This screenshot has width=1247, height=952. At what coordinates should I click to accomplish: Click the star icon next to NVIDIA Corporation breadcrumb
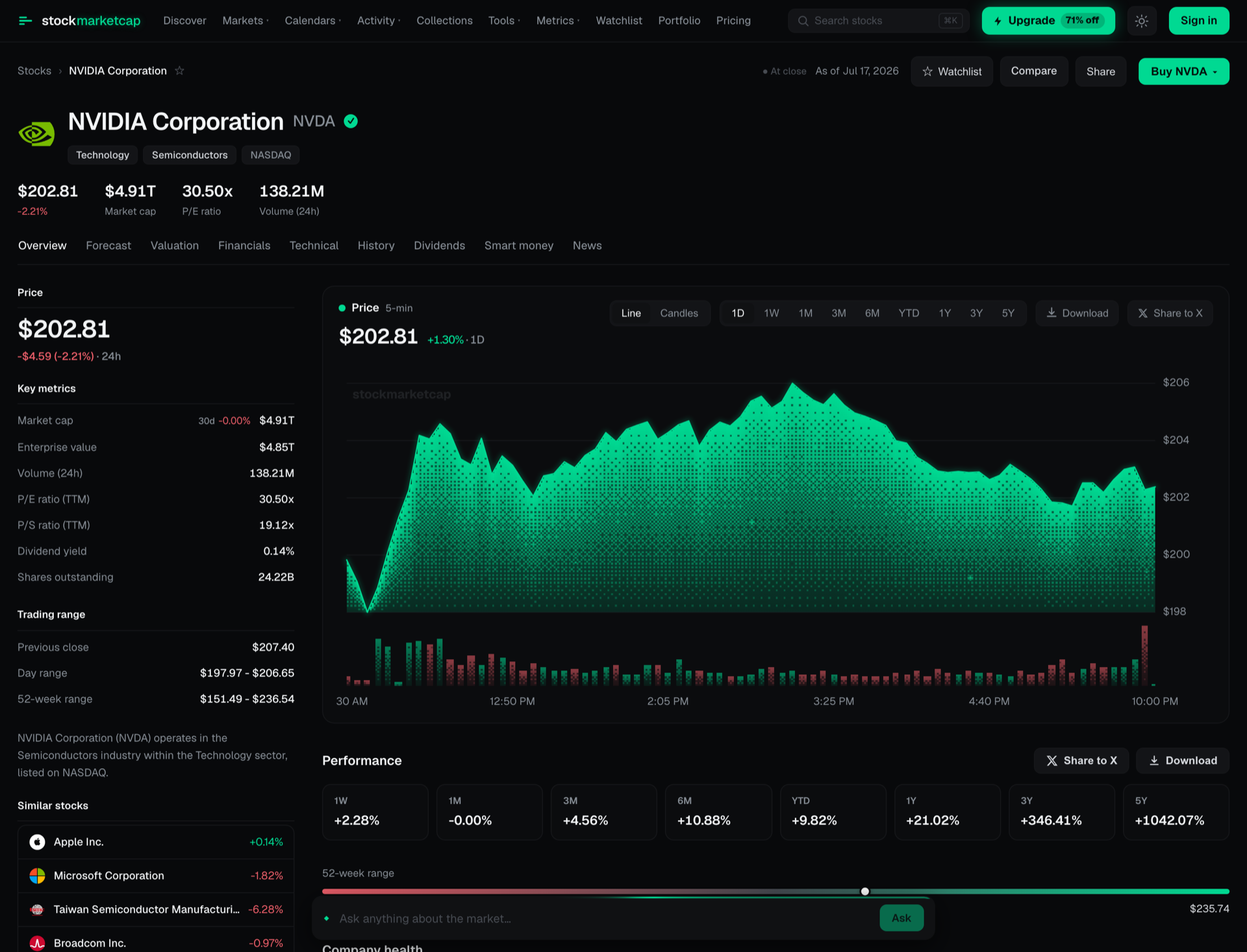[180, 71]
